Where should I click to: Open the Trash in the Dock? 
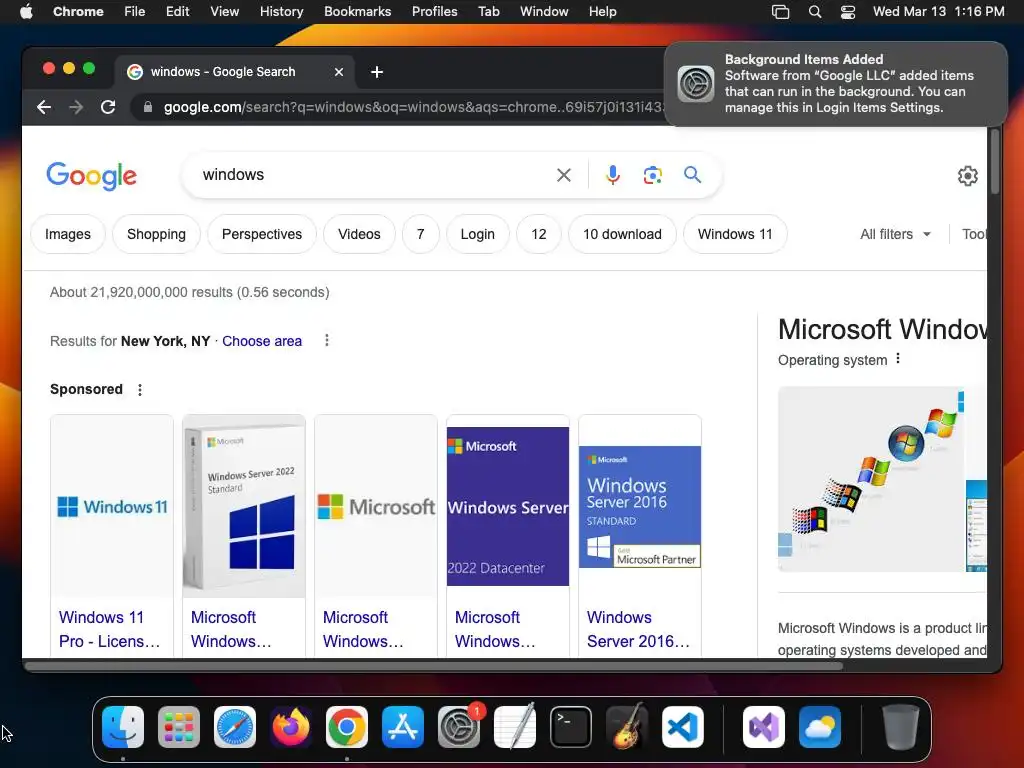tap(901, 727)
